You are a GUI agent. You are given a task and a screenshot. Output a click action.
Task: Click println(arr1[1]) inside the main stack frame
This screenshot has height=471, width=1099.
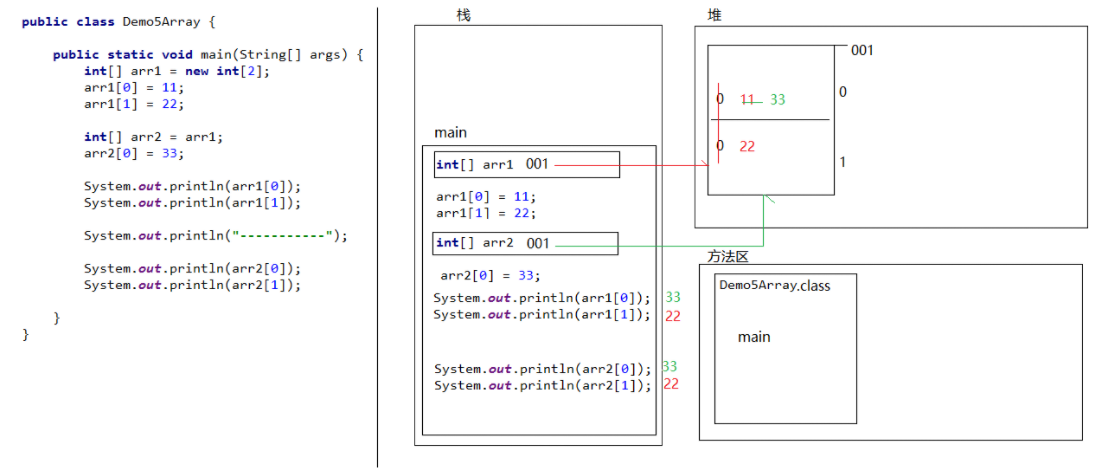click(x=542, y=314)
